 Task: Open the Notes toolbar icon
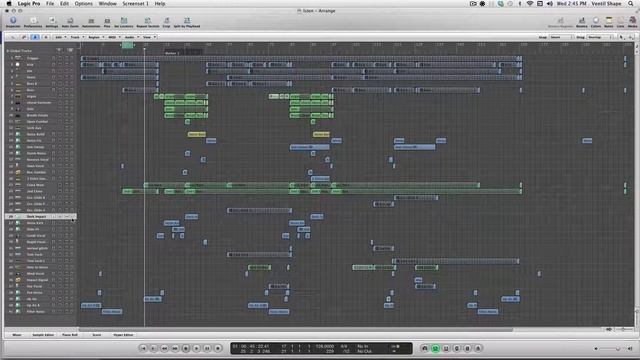click(x=609, y=21)
